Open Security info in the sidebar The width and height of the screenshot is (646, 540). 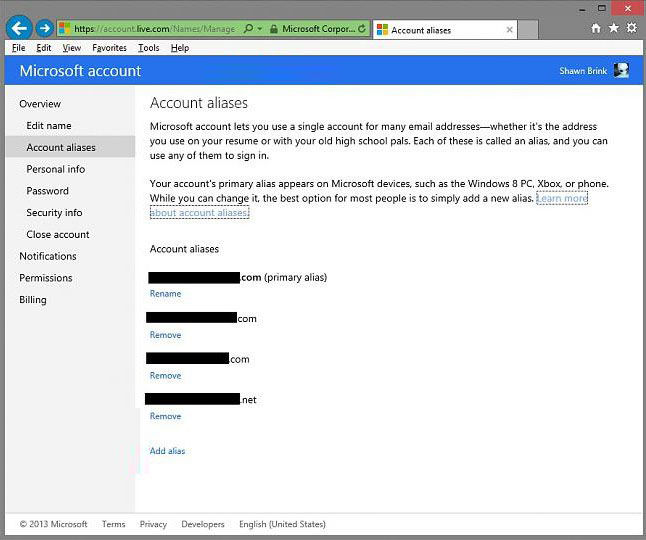coord(54,213)
